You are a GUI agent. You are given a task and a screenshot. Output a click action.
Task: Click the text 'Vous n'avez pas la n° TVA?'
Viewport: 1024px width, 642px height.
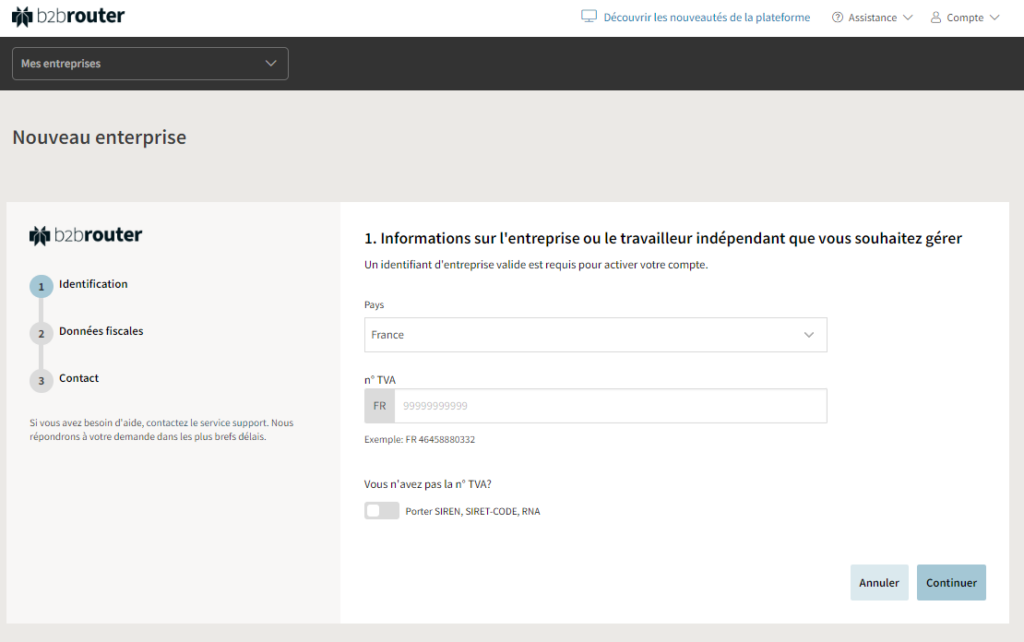click(x=428, y=484)
